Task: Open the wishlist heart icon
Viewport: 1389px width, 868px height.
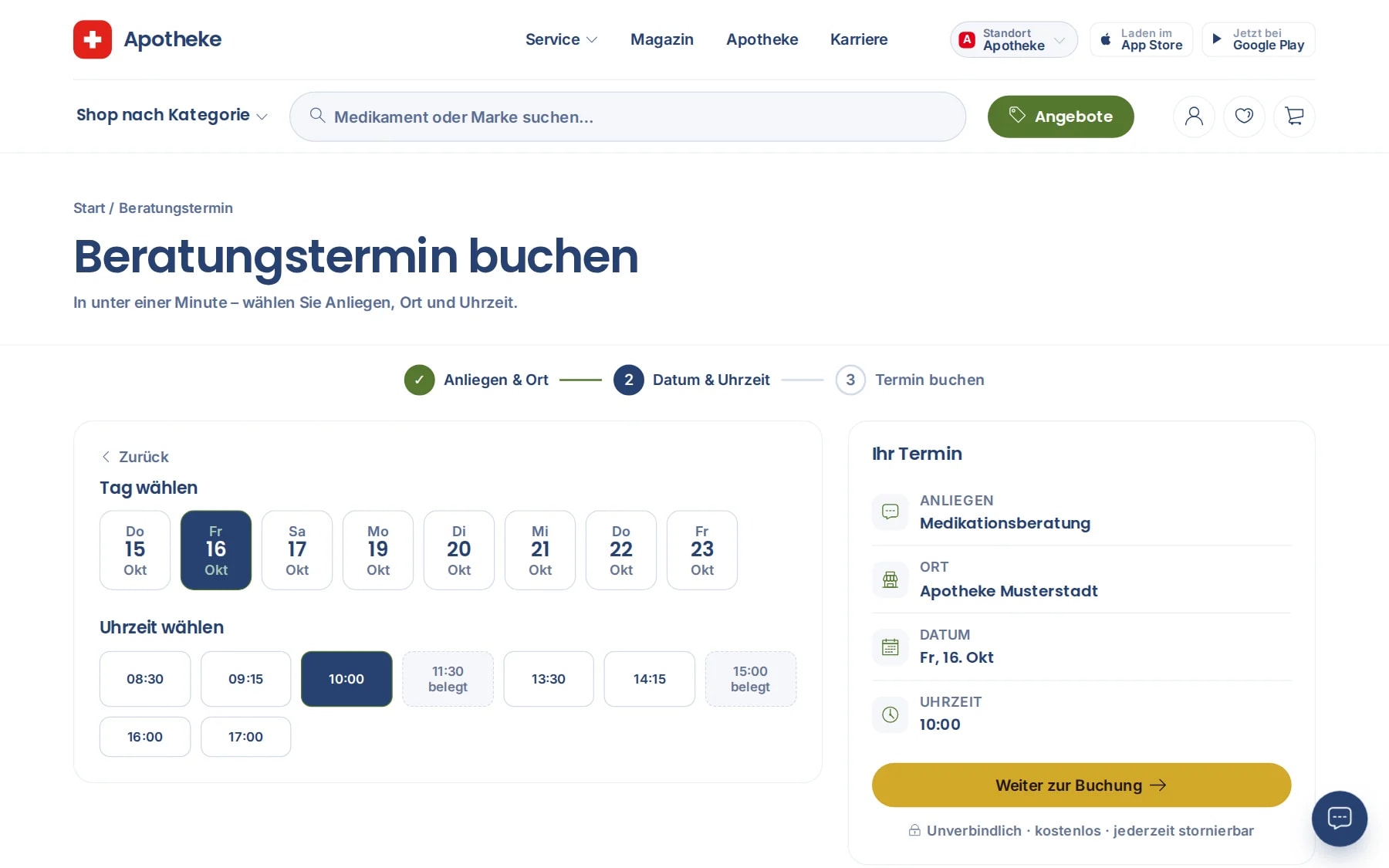Action: point(1244,117)
